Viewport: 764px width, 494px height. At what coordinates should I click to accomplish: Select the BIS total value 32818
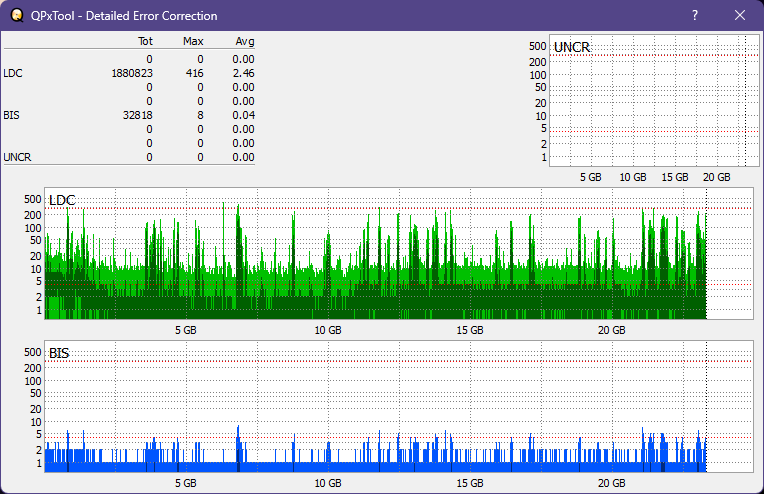(137, 115)
